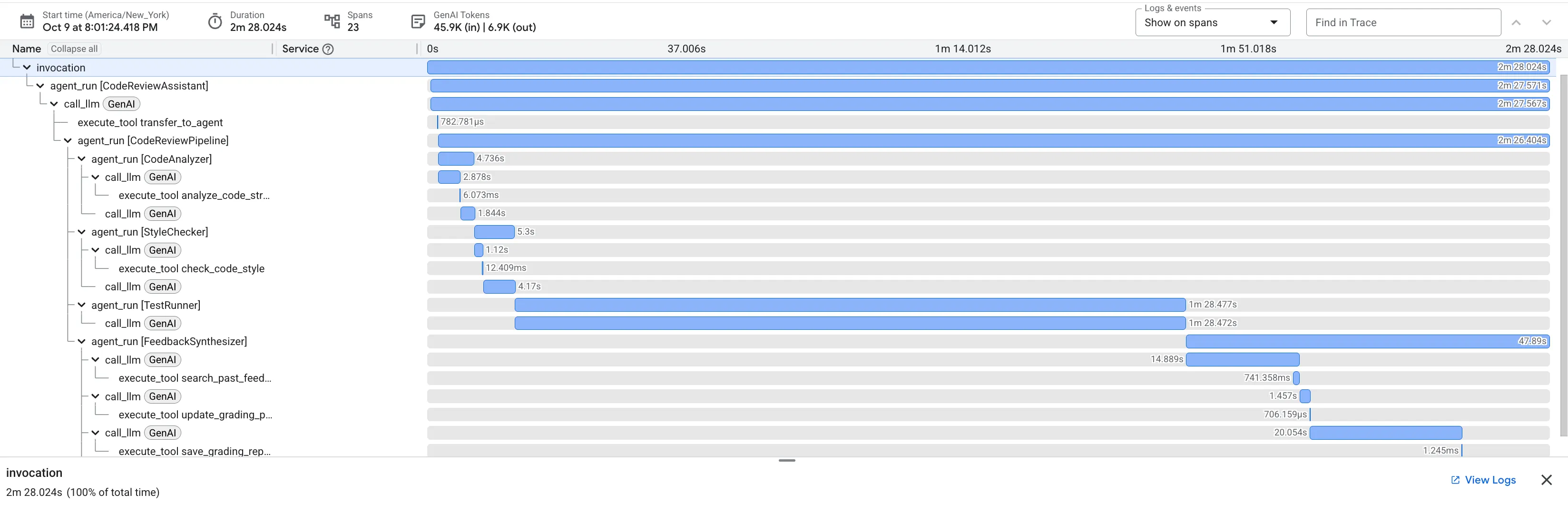Collapse the agent_run [CodeReviewPipeline] node

tap(68, 141)
